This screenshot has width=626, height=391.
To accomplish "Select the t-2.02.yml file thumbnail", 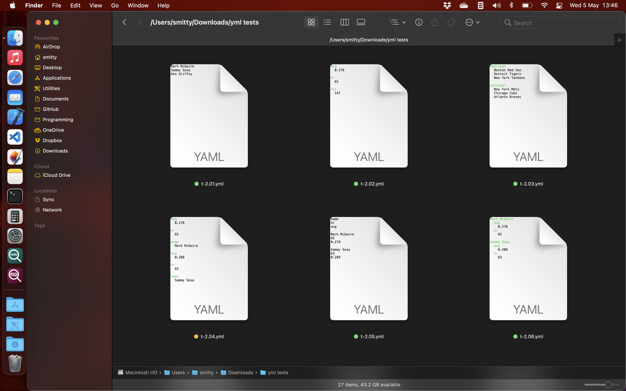I will click(368, 116).
